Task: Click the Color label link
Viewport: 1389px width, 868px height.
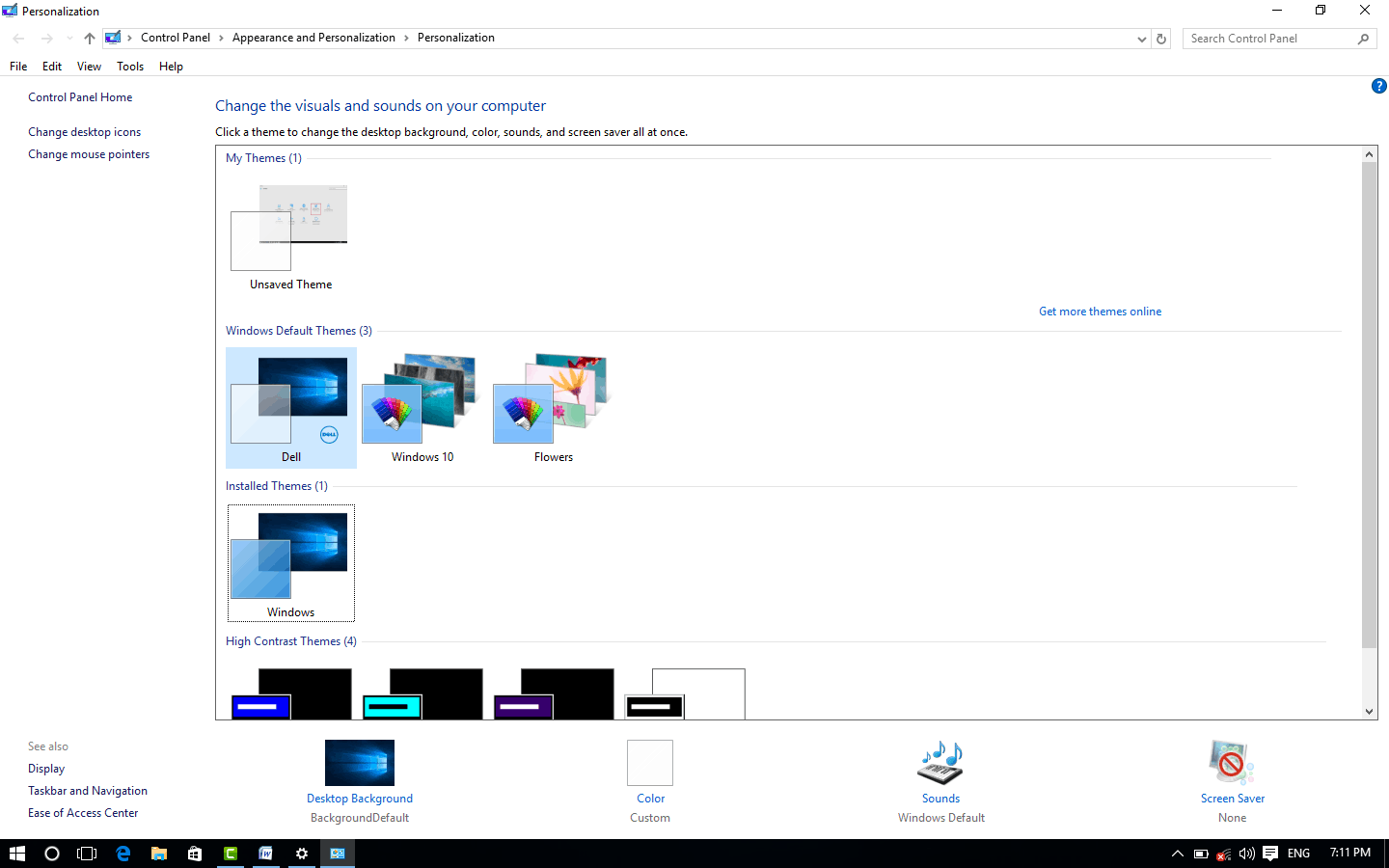Action: 650,799
